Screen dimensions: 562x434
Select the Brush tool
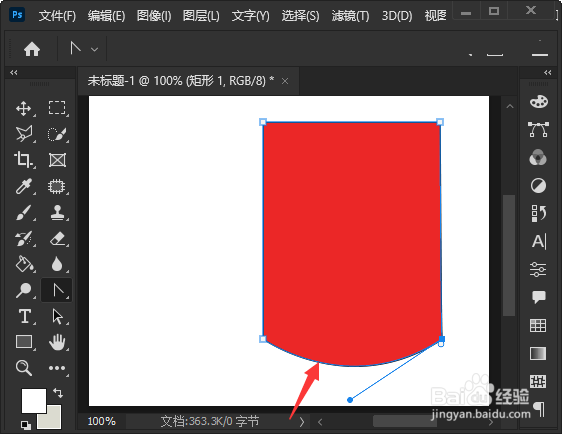pyautogui.click(x=24, y=213)
